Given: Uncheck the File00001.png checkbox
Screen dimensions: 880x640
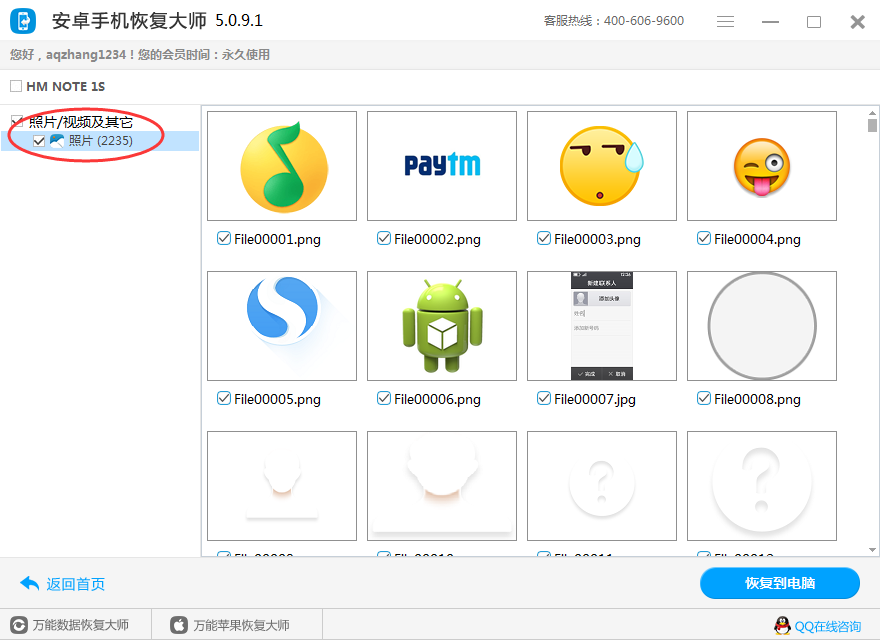Looking at the screenshot, I should 224,239.
